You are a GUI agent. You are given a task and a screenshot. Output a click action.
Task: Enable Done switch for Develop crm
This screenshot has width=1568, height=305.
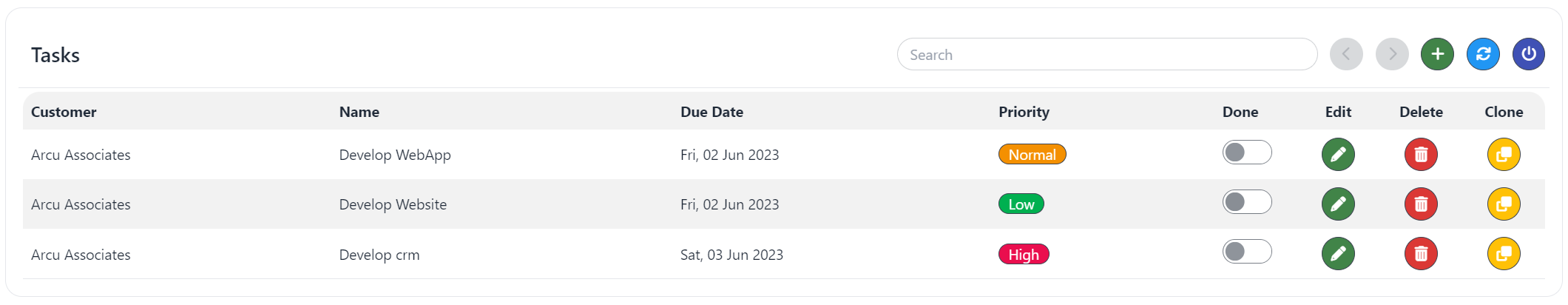[x=1247, y=252]
